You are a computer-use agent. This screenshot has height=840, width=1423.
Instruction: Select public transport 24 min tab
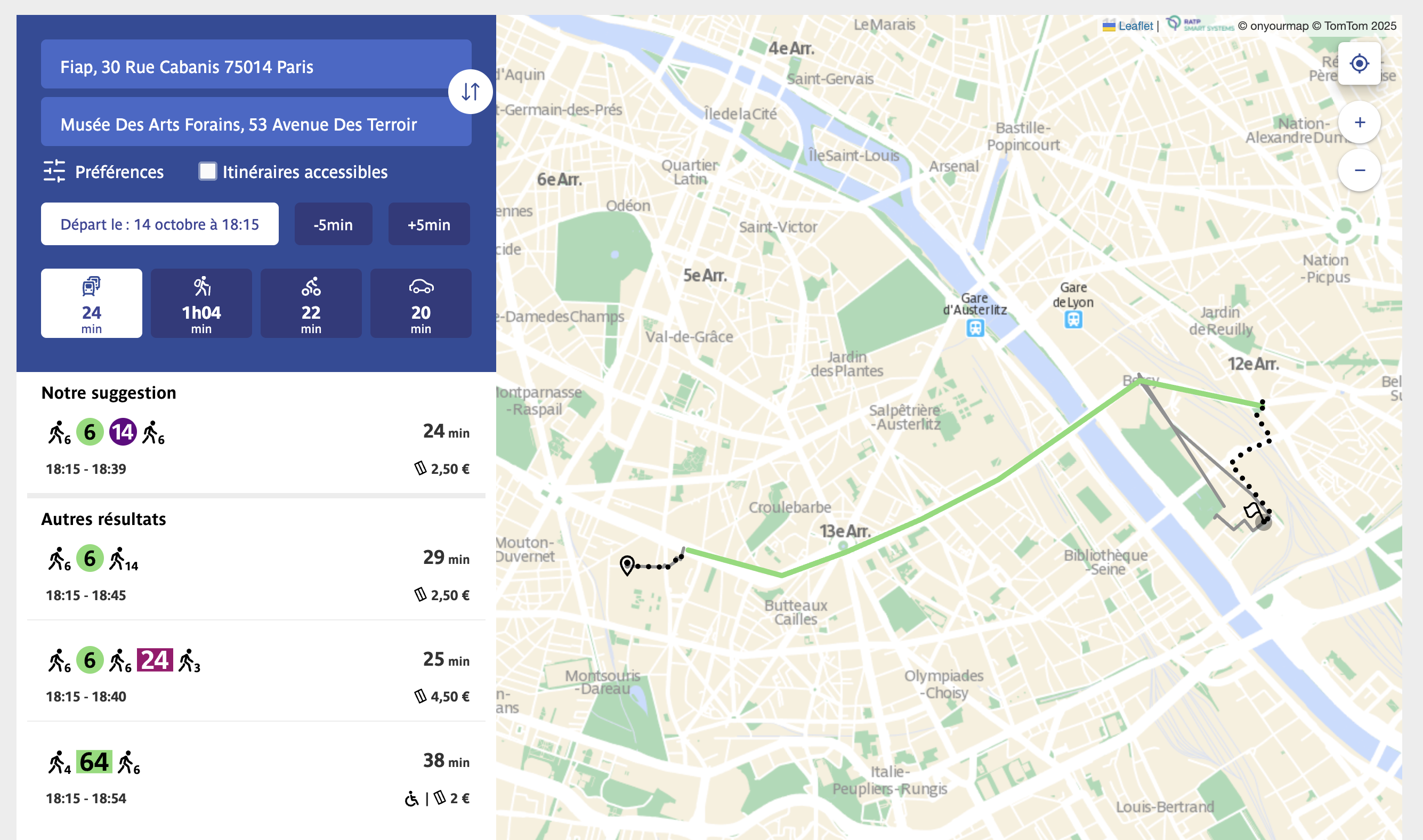tap(91, 303)
